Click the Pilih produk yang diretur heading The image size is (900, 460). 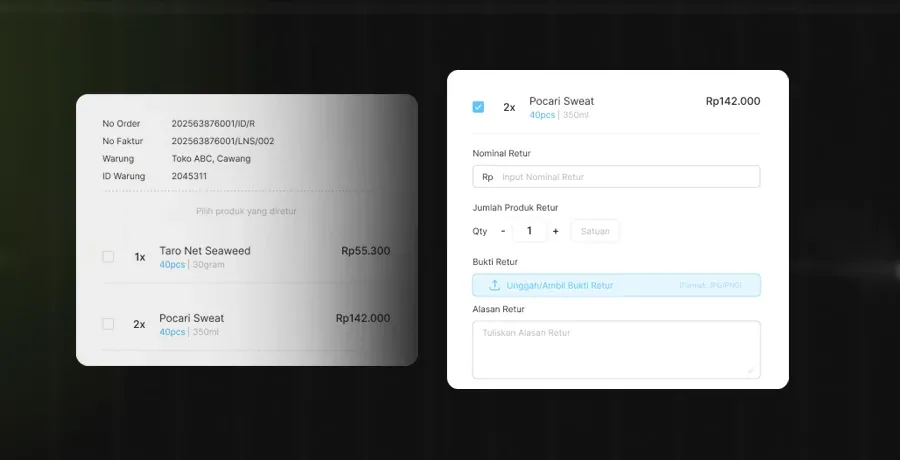point(246,211)
